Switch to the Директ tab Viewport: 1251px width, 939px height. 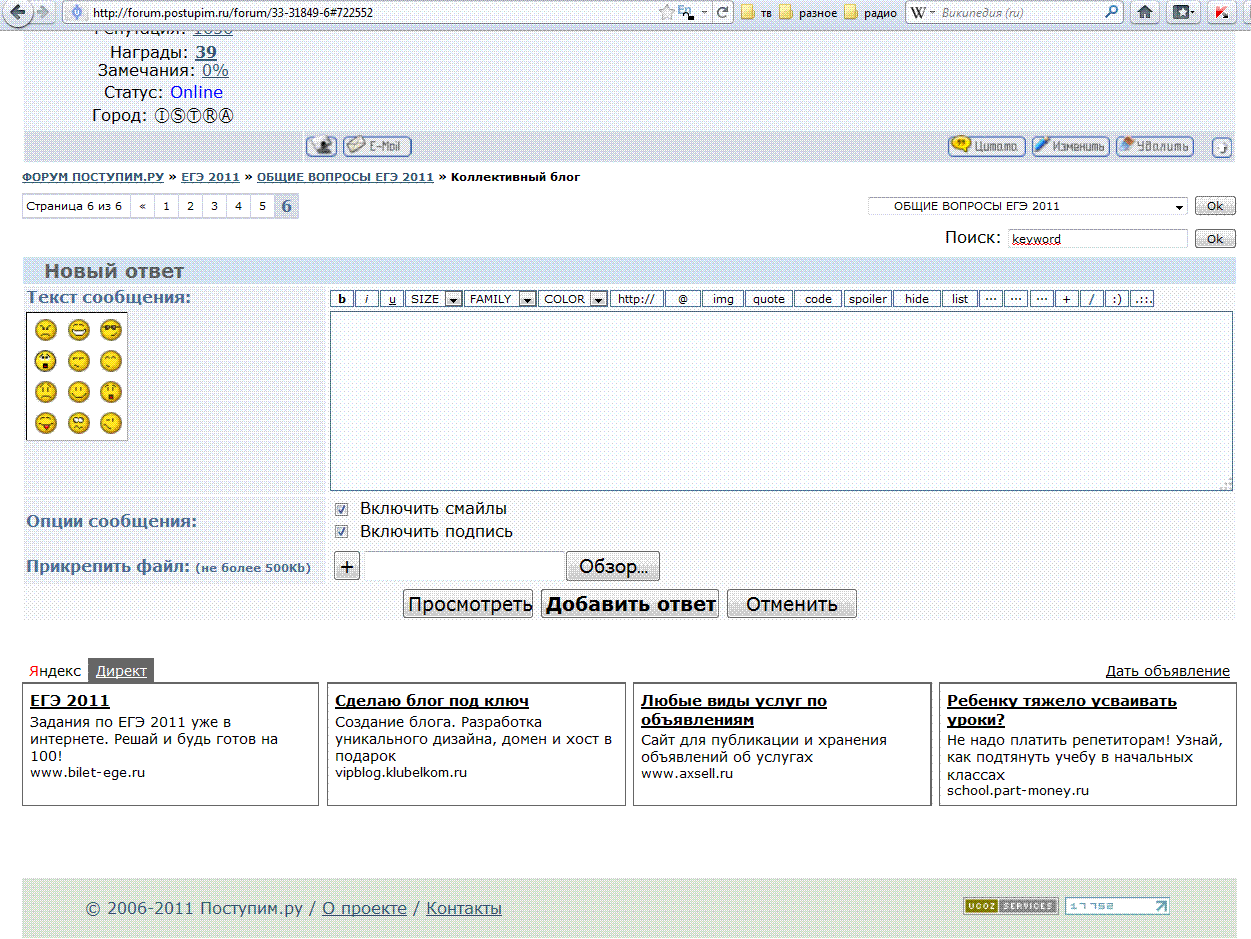(121, 671)
